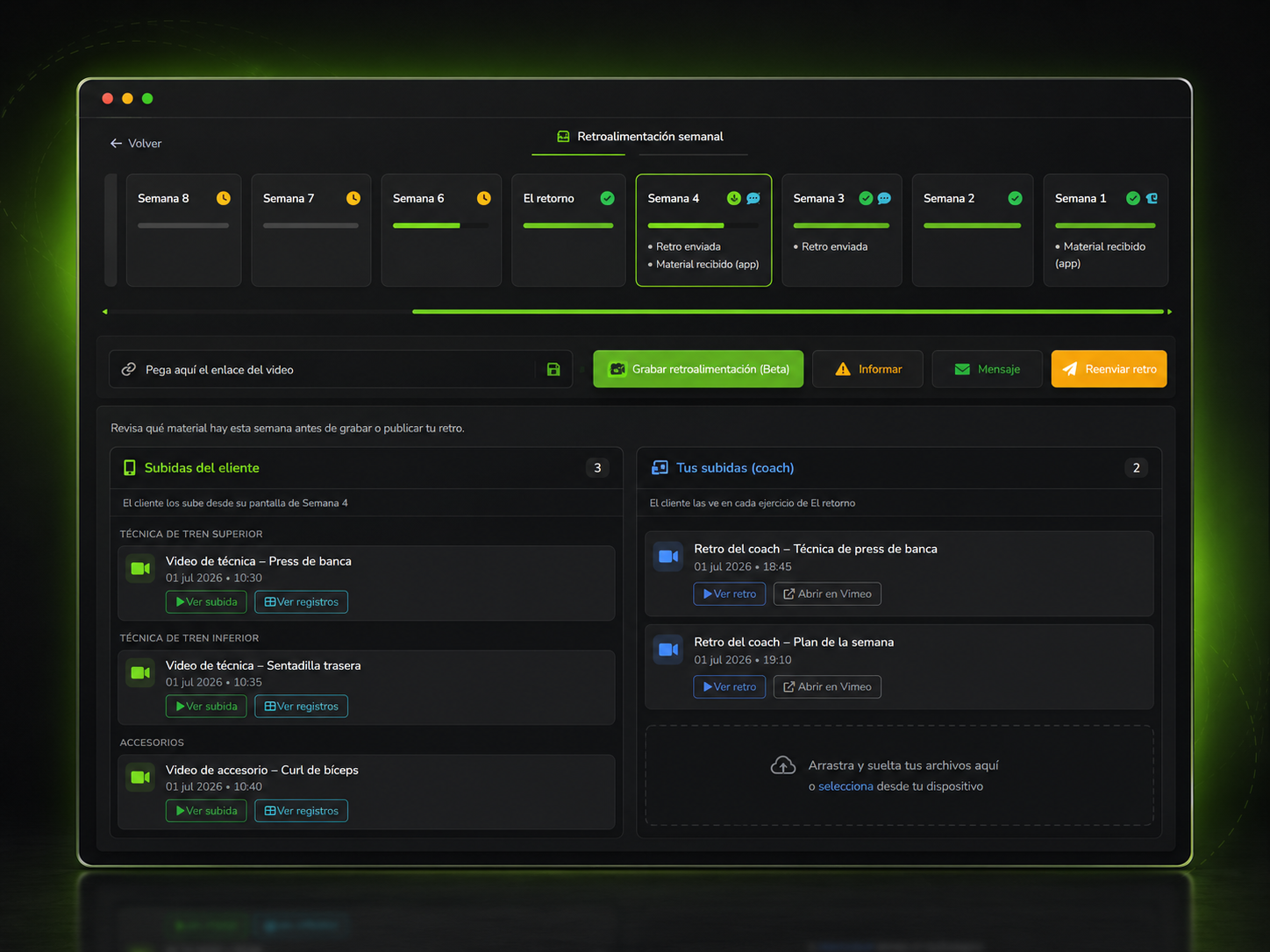Click the count badge 2 in Tus subidas
This screenshot has height=952, width=1270.
click(x=1136, y=468)
